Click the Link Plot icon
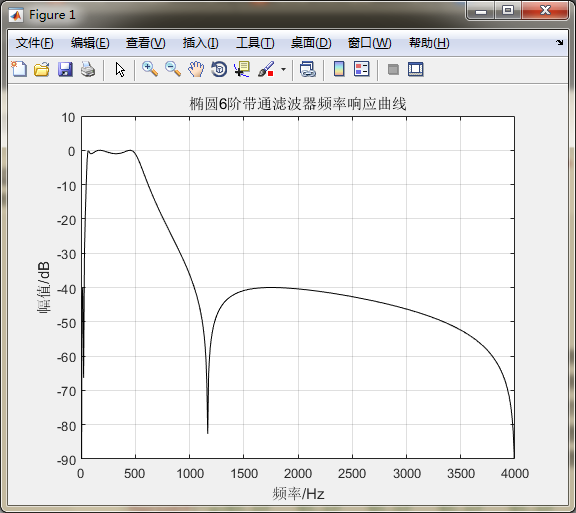The image size is (576, 513). (x=307, y=69)
